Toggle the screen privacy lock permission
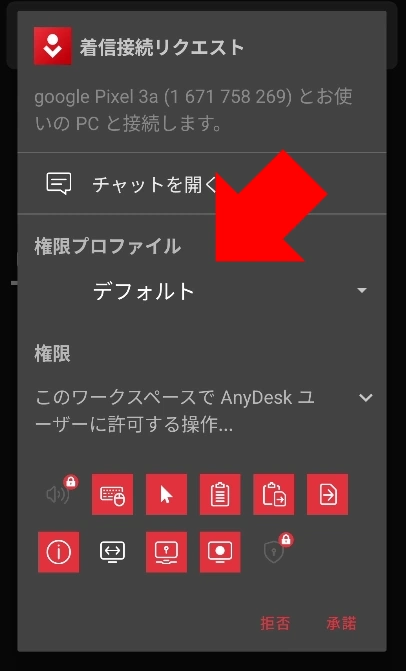Screen dimensions: 406x671 (x=166, y=552)
